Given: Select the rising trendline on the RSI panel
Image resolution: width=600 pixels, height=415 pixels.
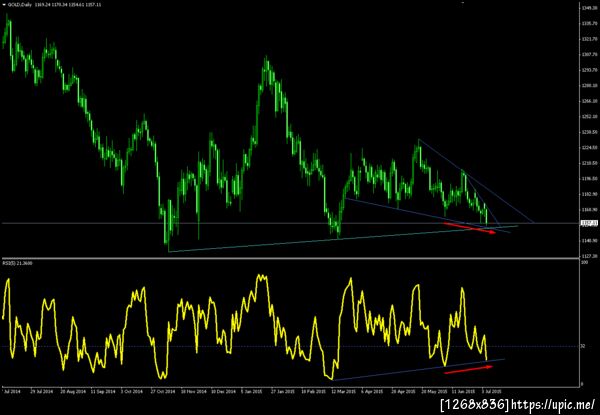Looking at the screenshot, I should 419,369.
